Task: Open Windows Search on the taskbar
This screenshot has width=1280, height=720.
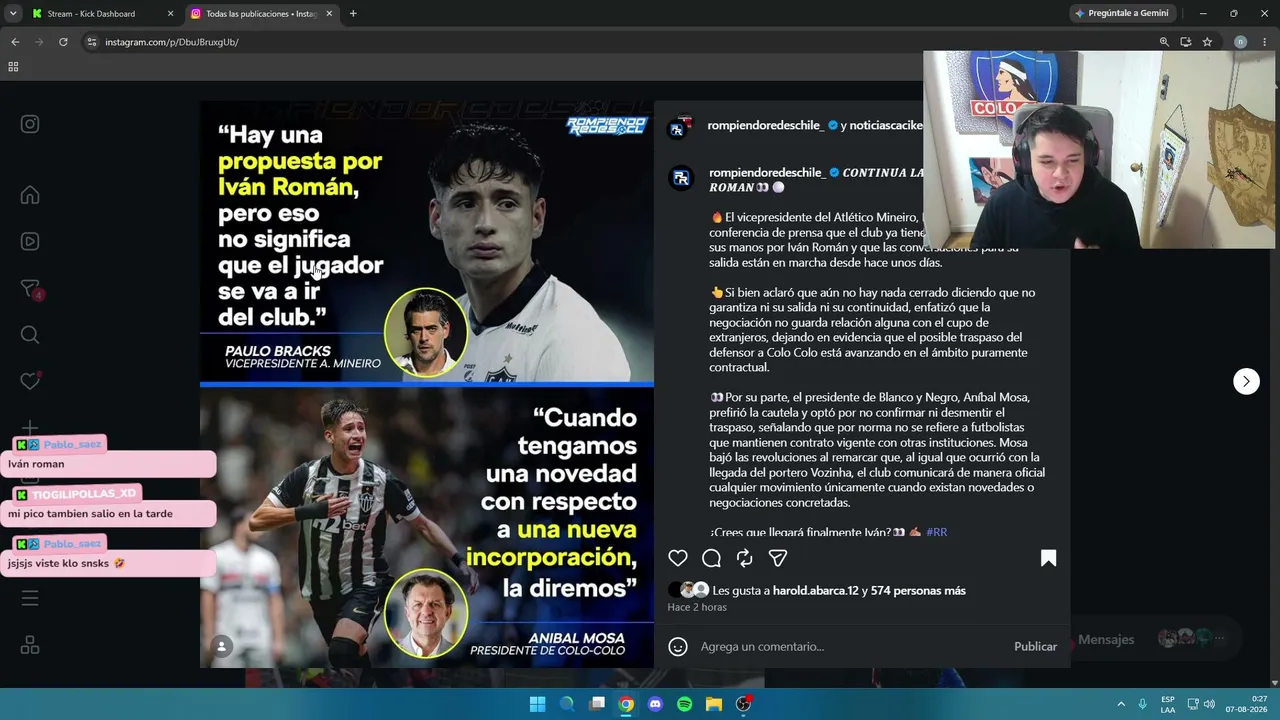Action: [567, 704]
